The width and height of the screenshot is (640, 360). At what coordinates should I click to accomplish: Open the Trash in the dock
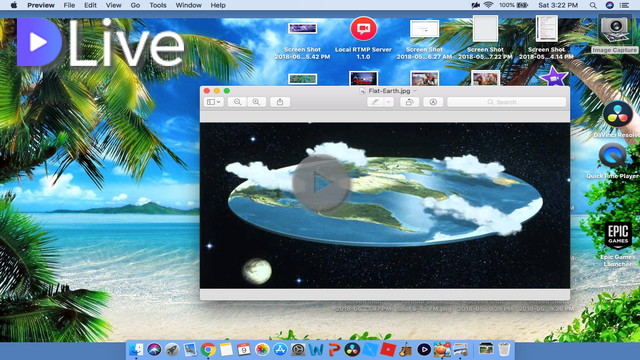click(504, 350)
